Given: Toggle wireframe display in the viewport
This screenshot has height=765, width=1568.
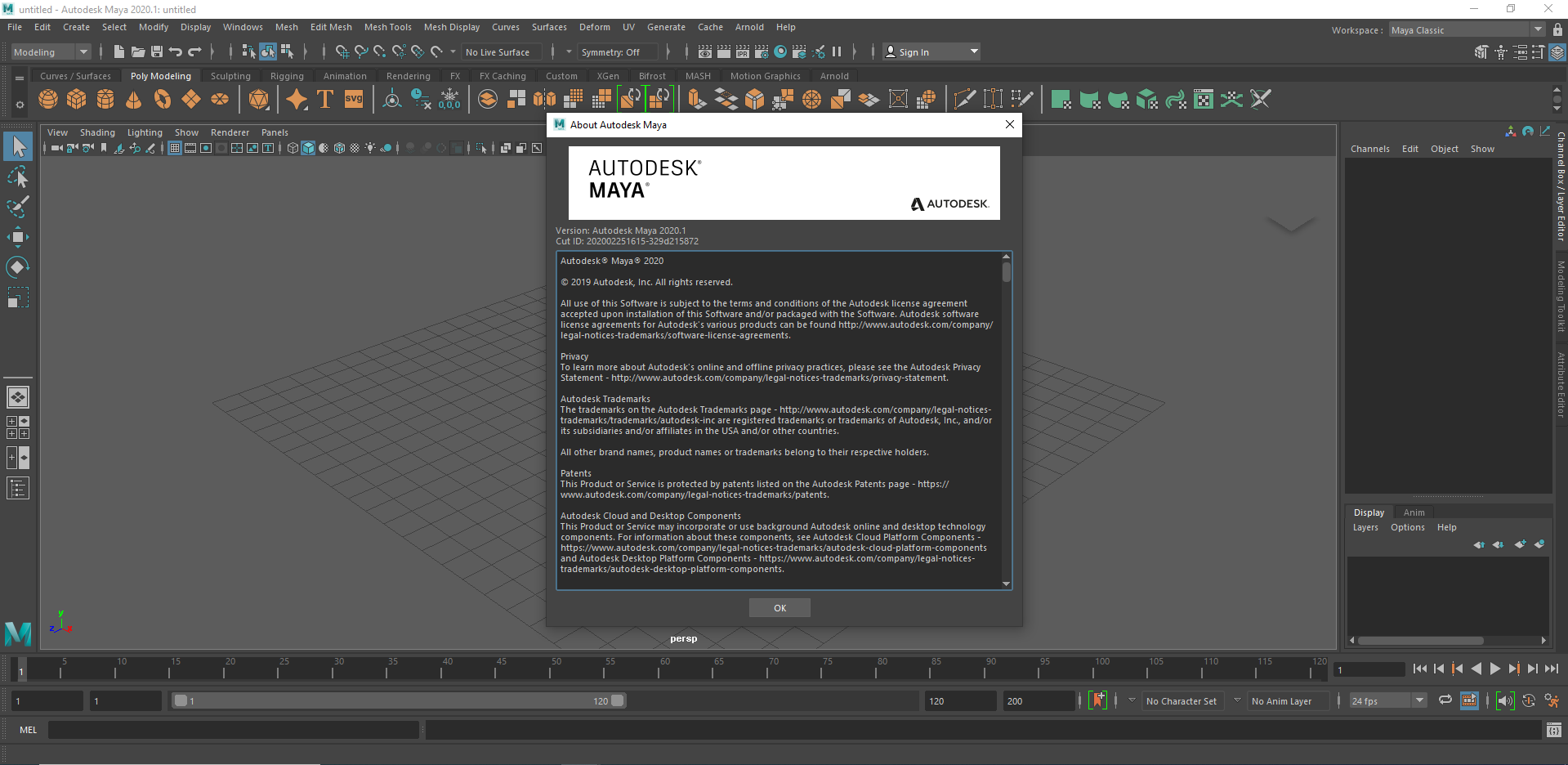Looking at the screenshot, I should tap(293, 148).
